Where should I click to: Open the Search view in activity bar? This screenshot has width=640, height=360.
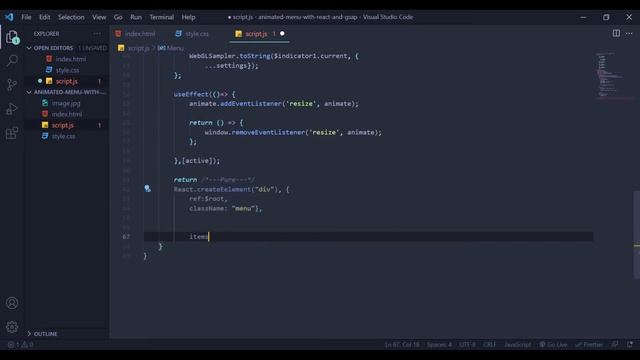tap(12, 61)
